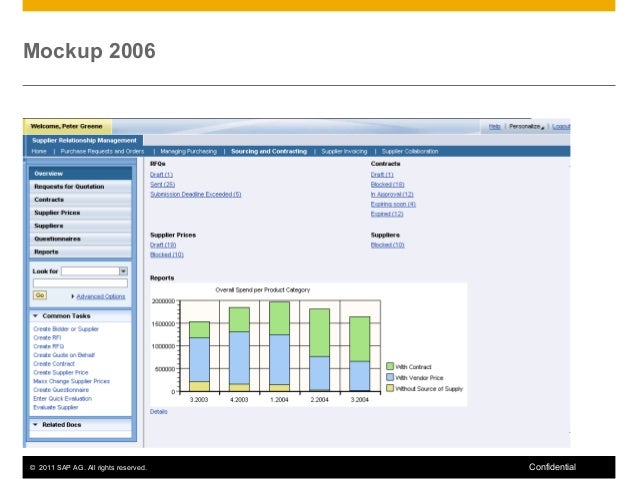638x479 pixels.
Task: Click Create Quote on Behalf
Action: coord(64,355)
